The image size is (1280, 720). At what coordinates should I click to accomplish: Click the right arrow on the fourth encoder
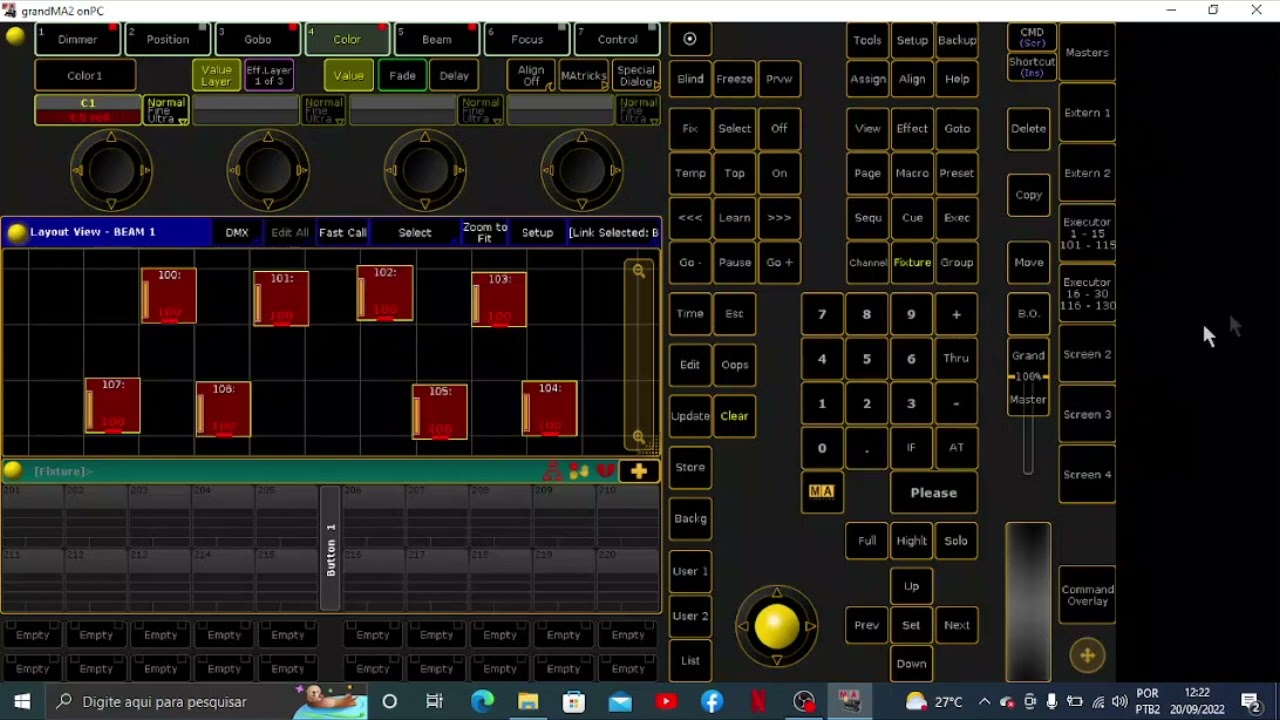point(617,171)
